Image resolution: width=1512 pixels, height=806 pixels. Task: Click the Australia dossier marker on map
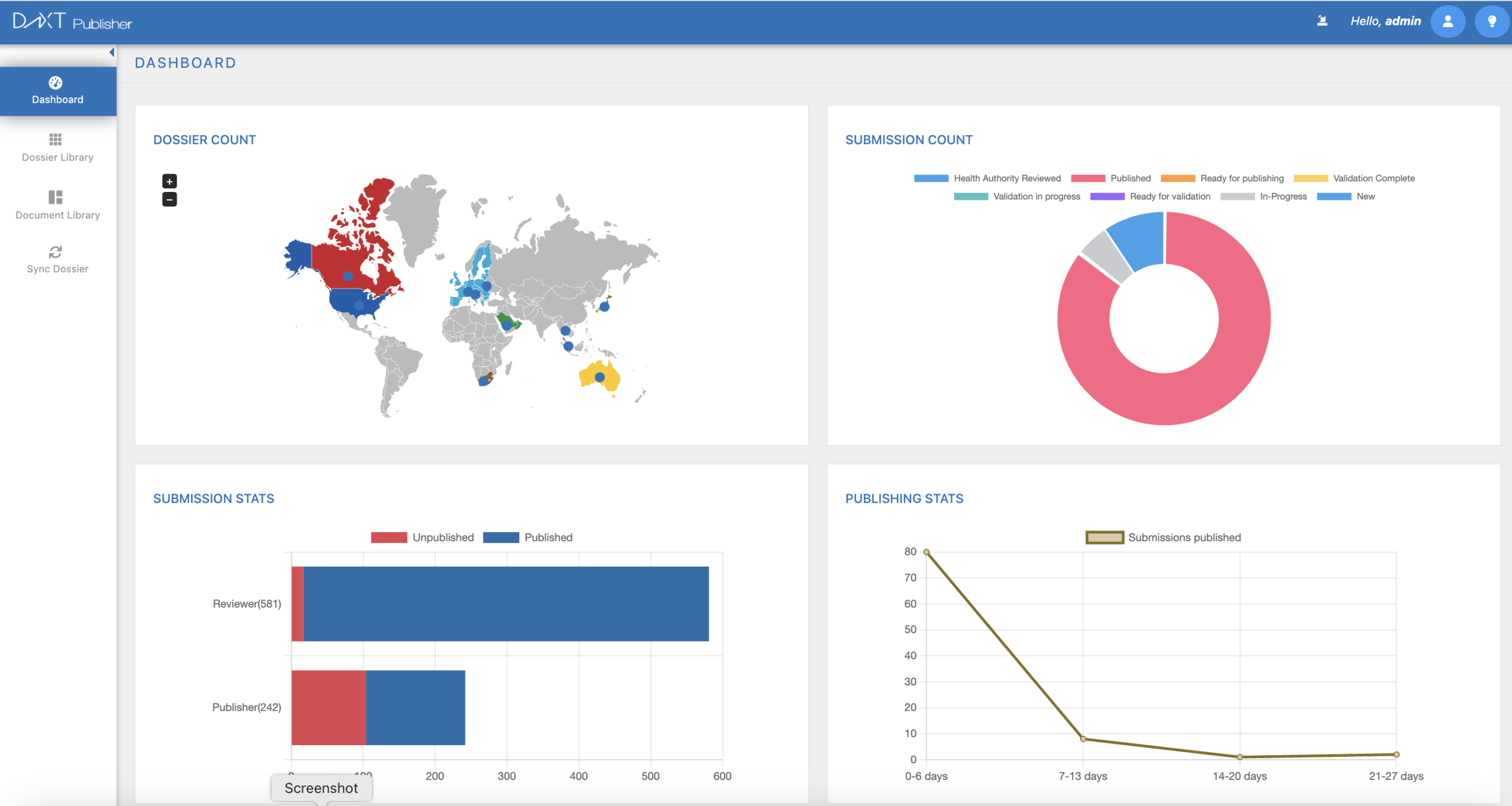coord(599,377)
